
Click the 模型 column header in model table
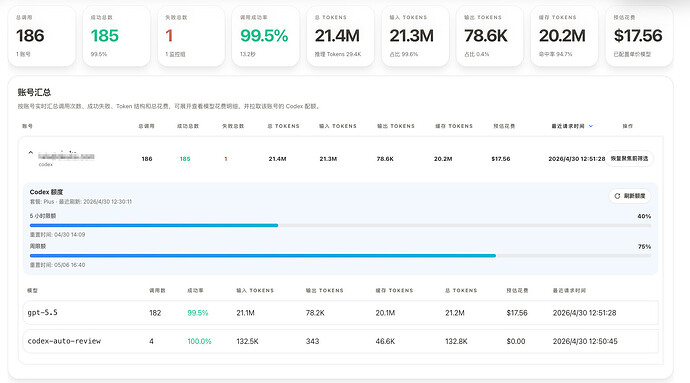click(32, 291)
